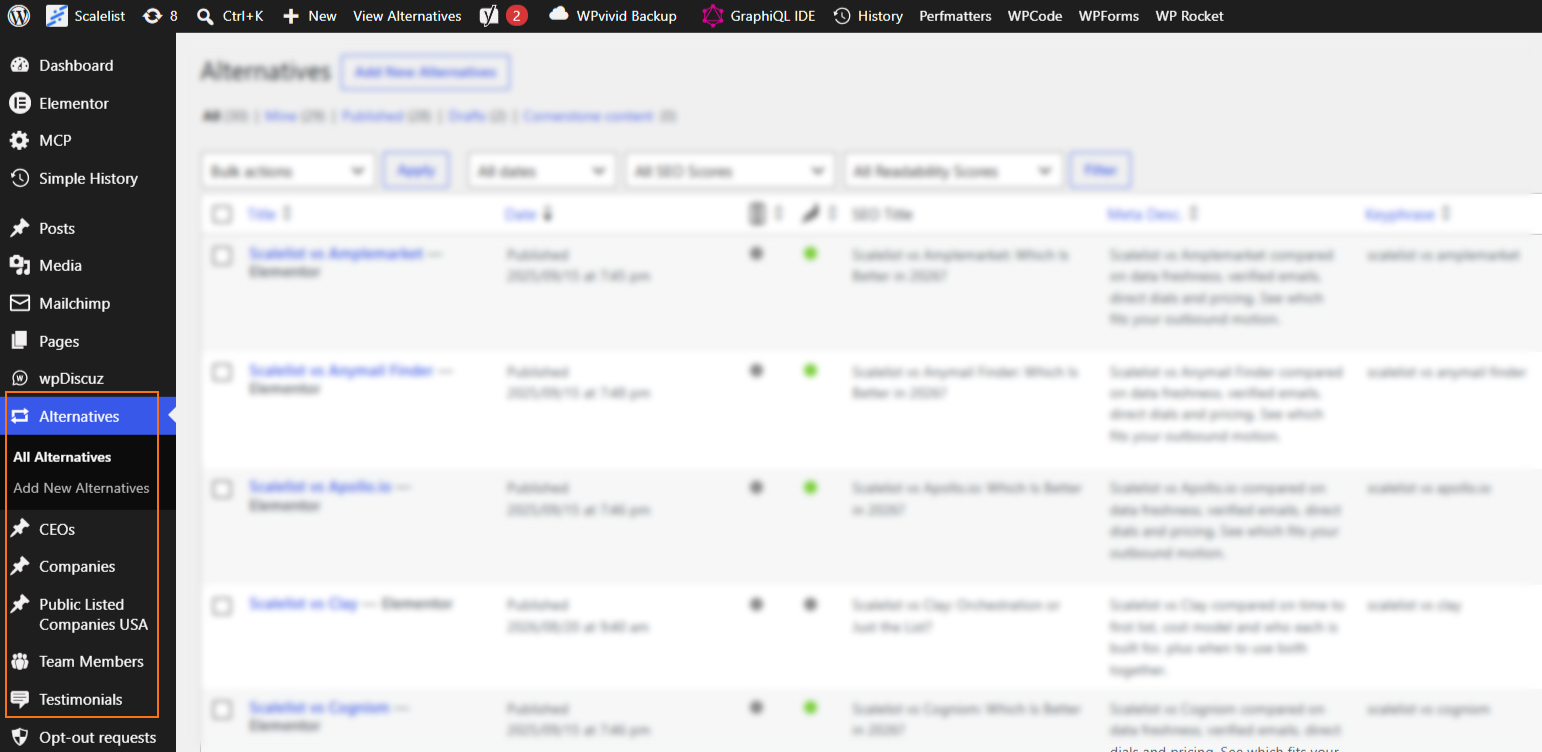Open the Scalelist vs Cognism title link
Screen dimensions: 1542x752
pos(319,707)
